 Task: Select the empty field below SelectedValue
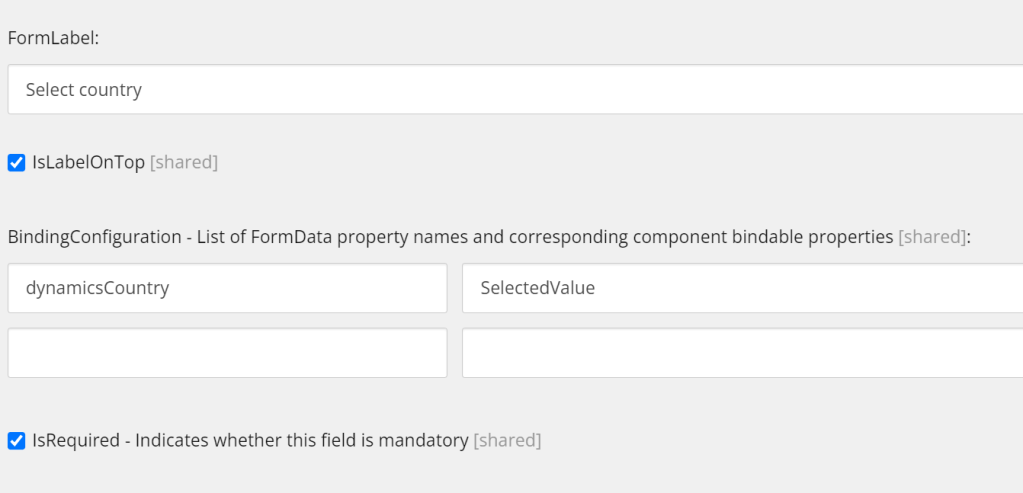[x=742, y=353]
